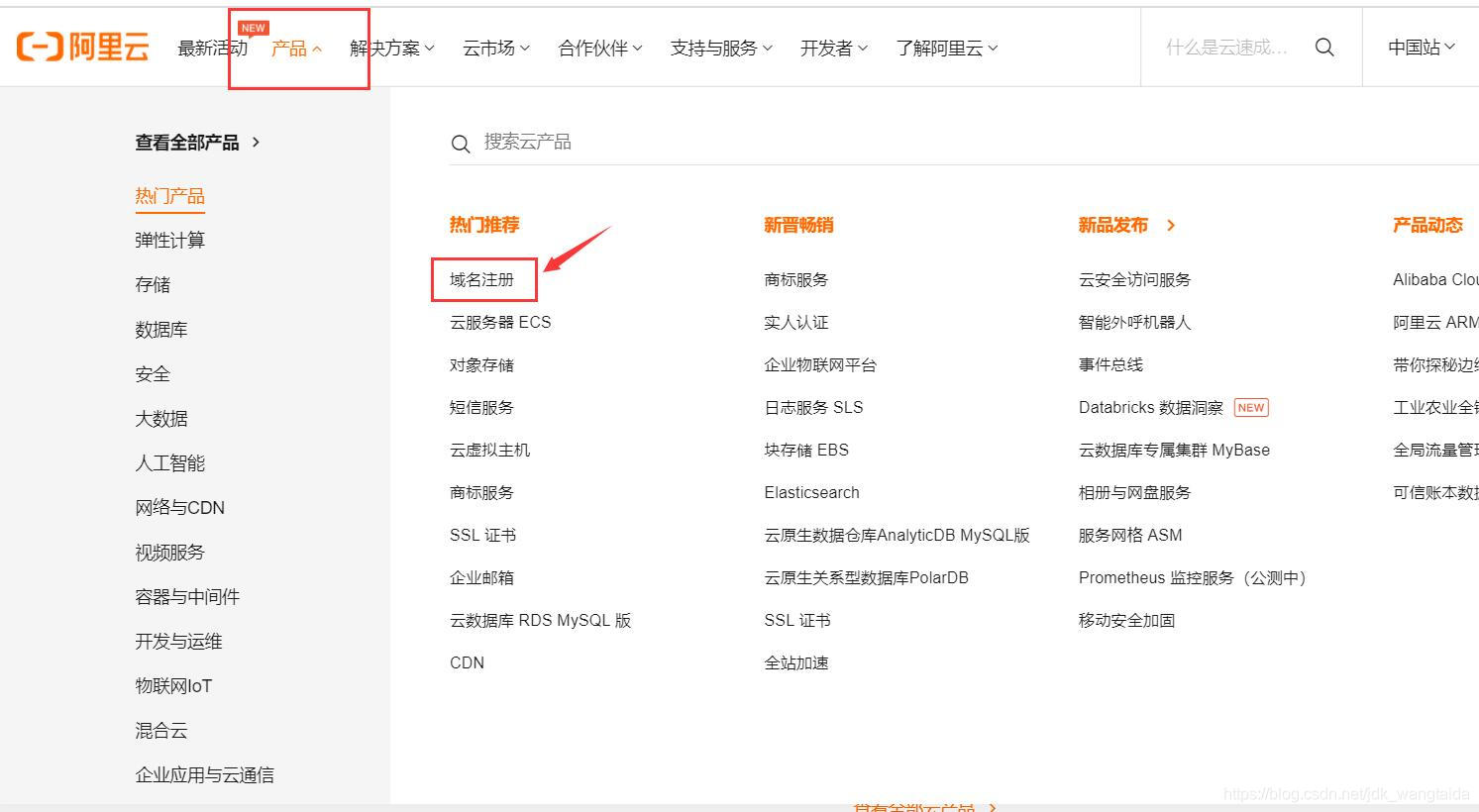The image size is (1479, 812).
Task: Open 商标服务 under 新晋畅销
Action: [x=796, y=279]
